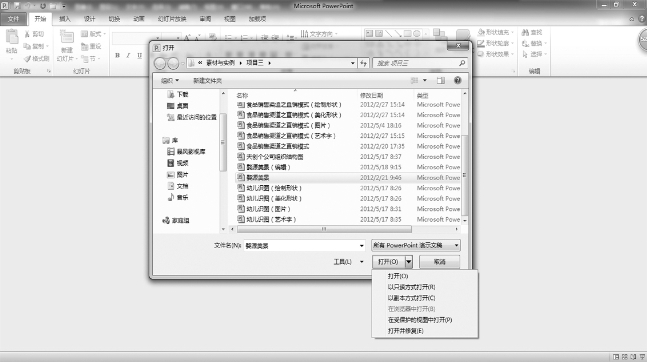647x362 pixels.
Task: Open the 节 (Section) dropdown in ribbon
Action: click(x=91, y=59)
